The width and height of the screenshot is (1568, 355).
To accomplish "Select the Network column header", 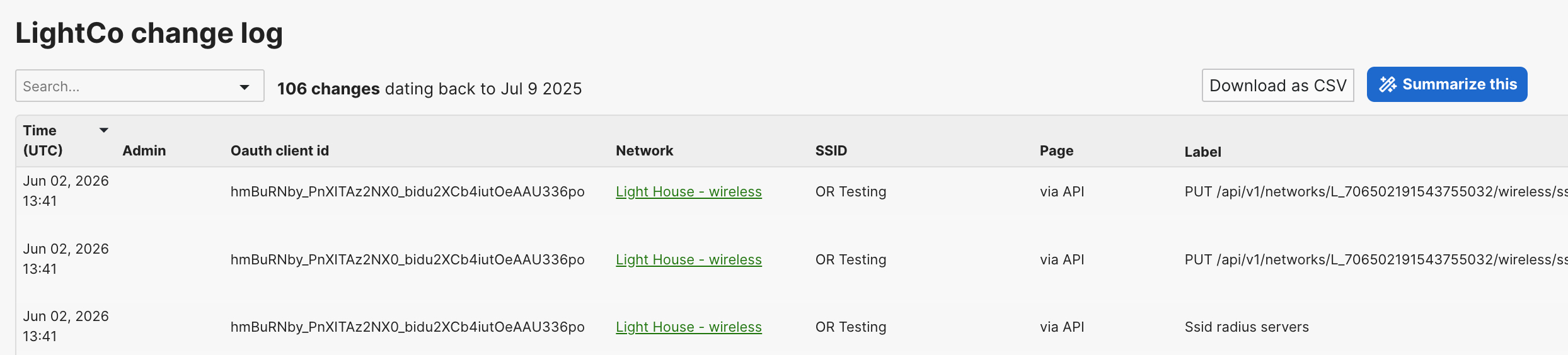I will [x=645, y=150].
